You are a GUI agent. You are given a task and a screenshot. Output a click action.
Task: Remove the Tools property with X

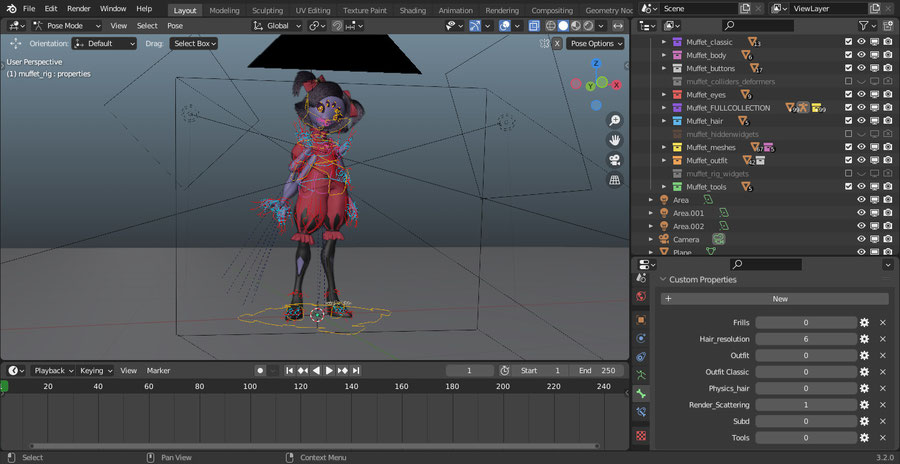tap(883, 438)
